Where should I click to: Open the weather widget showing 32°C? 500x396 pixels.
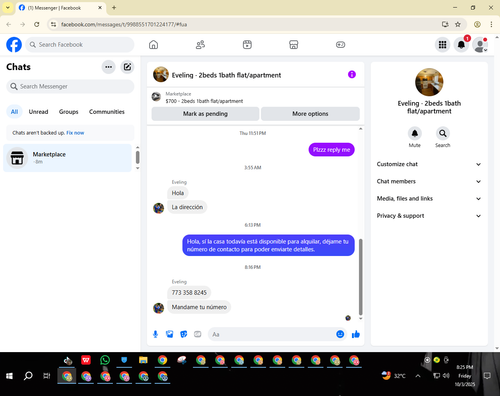tap(394, 376)
